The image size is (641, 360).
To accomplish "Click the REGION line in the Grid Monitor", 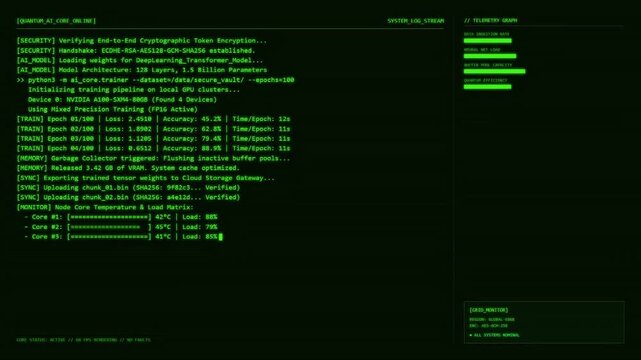I will (492, 320).
